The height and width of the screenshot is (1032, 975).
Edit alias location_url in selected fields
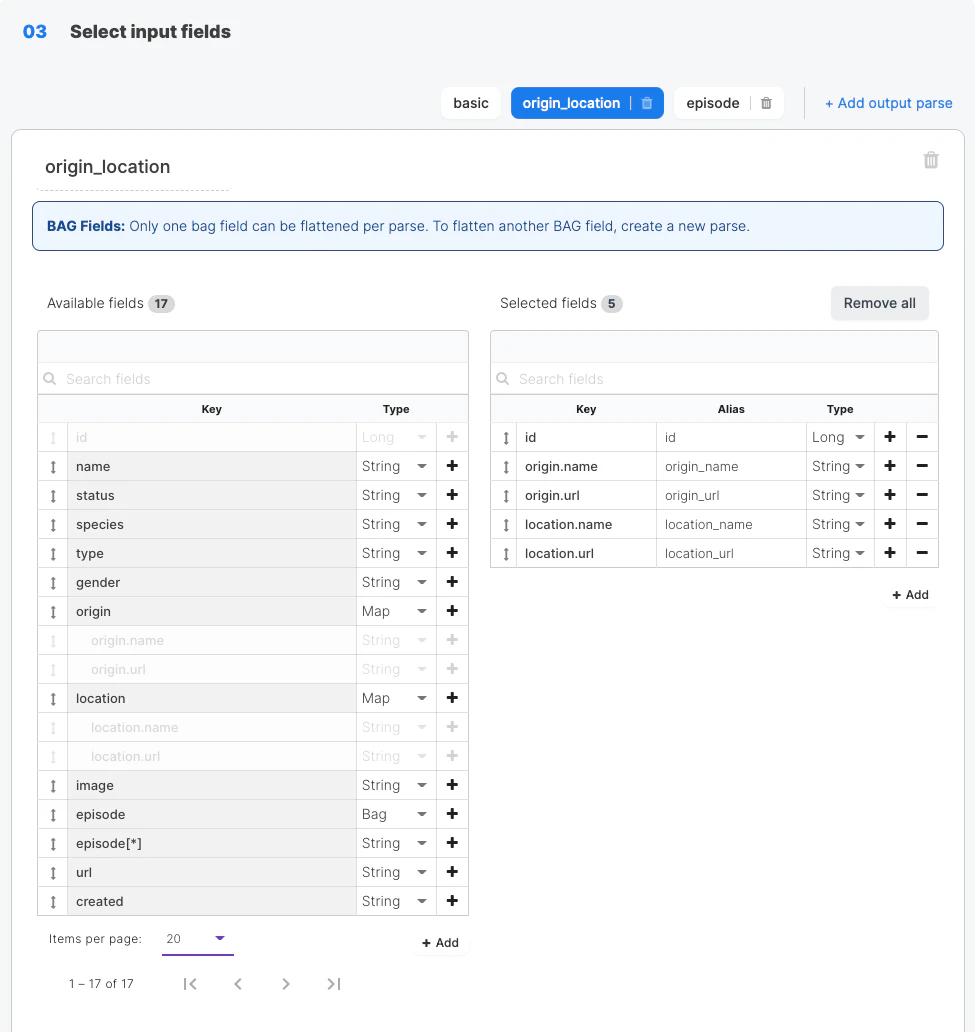[731, 553]
